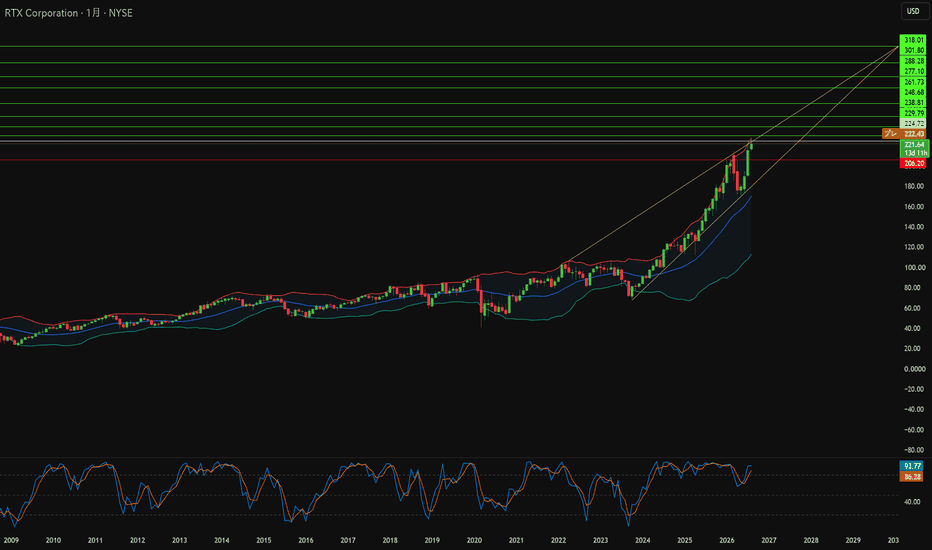
Task: Click the orange pre-market 222.43 label
Action: pyautogui.click(x=904, y=134)
